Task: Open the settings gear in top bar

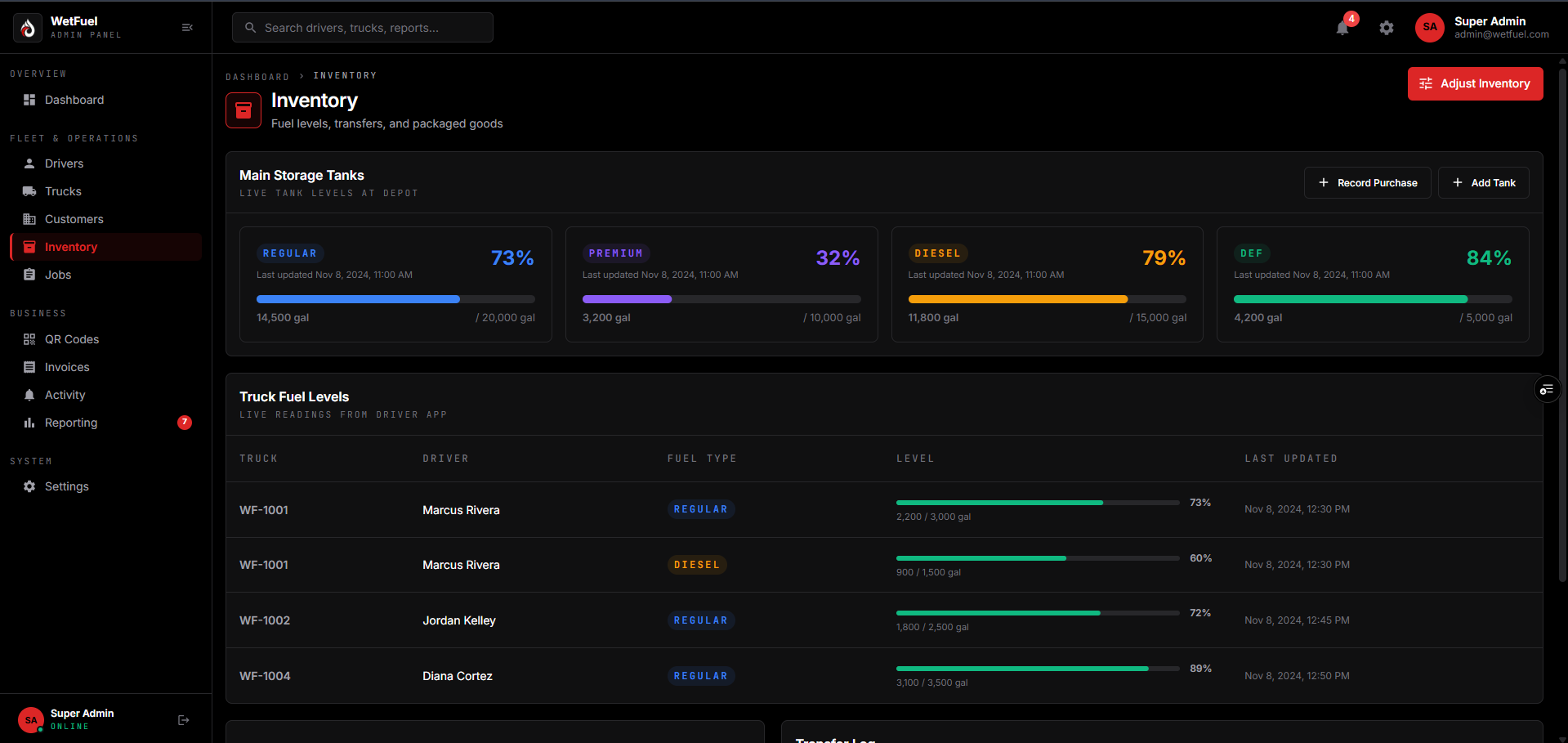Action: click(1387, 28)
